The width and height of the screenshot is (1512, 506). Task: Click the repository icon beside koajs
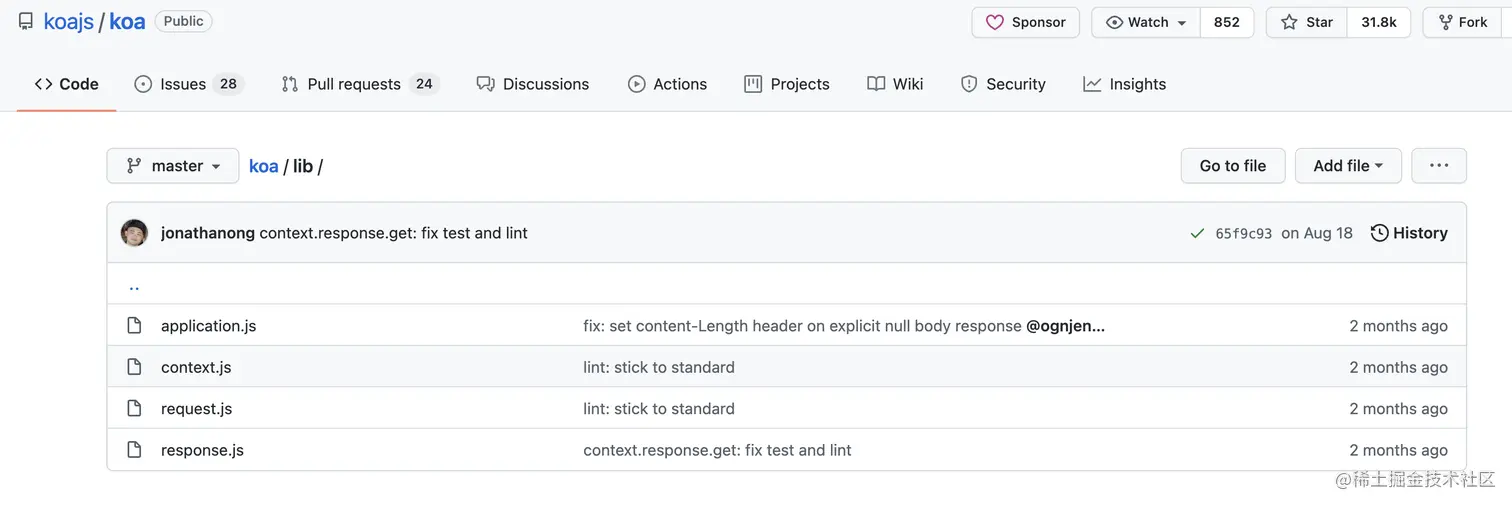pos(26,22)
